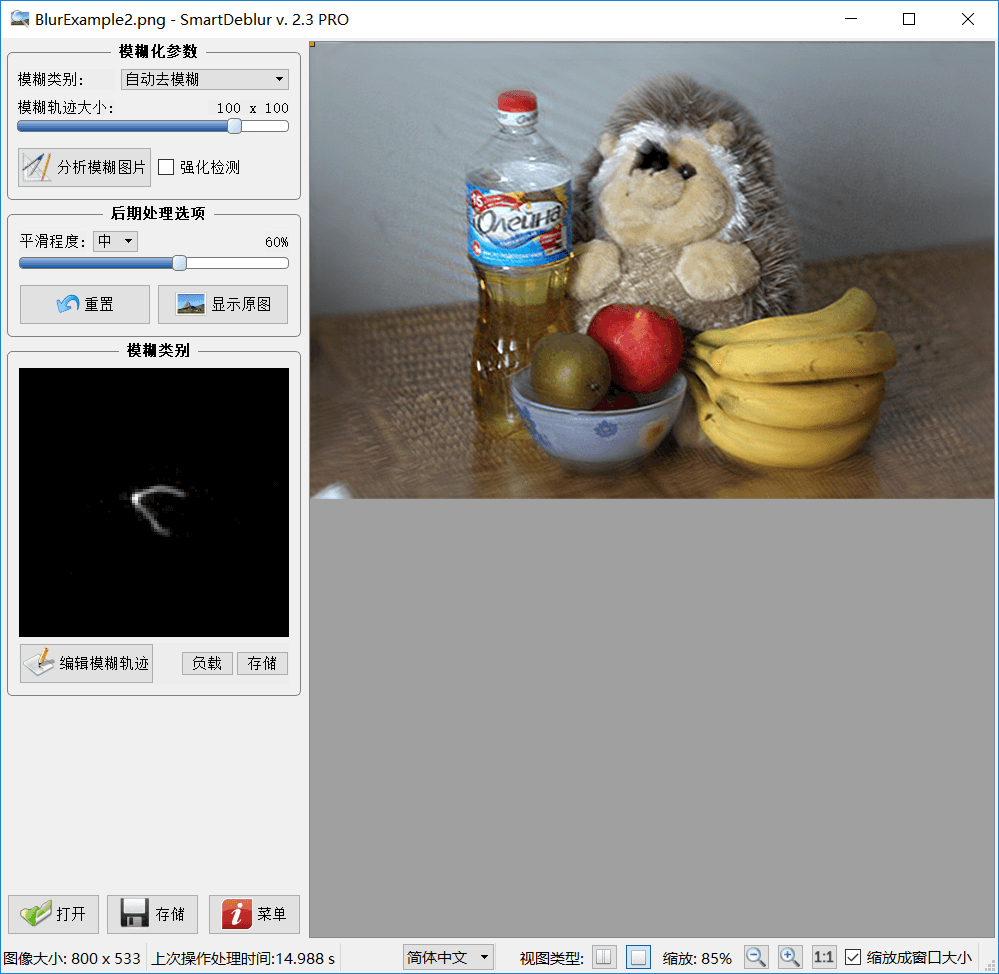Click the load kernel button (负载)
Image resolution: width=999 pixels, height=974 pixels.
[x=207, y=663]
